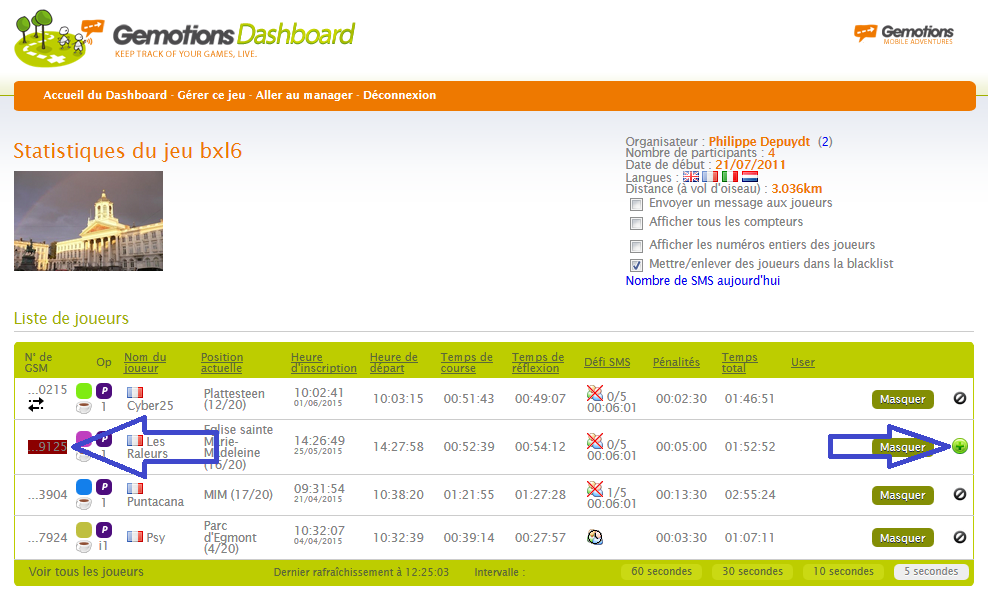Sort table by 'Temps total' column header
The image size is (988, 597).
tap(740, 362)
